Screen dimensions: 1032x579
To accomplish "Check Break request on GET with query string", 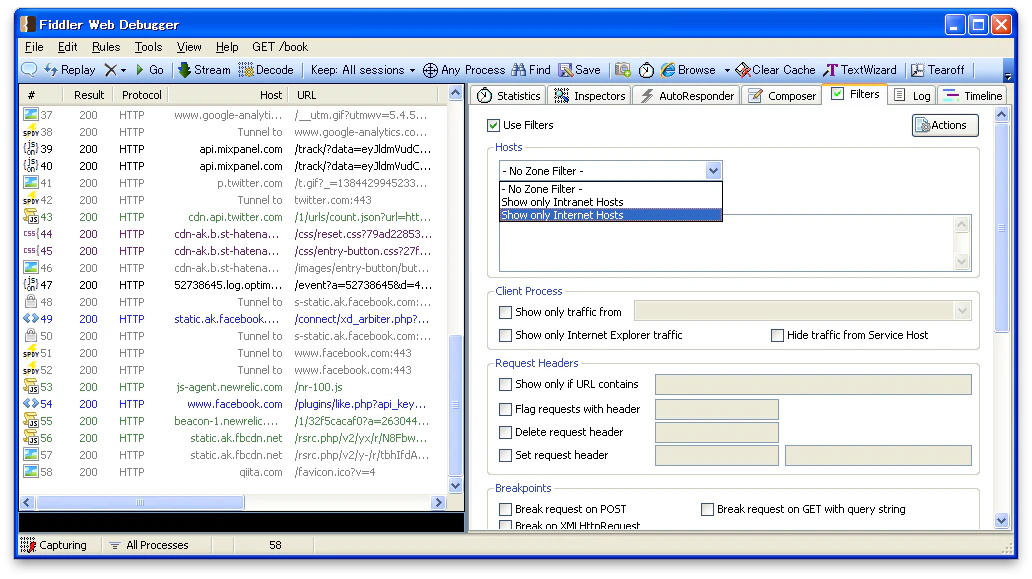I will (x=708, y=509).
